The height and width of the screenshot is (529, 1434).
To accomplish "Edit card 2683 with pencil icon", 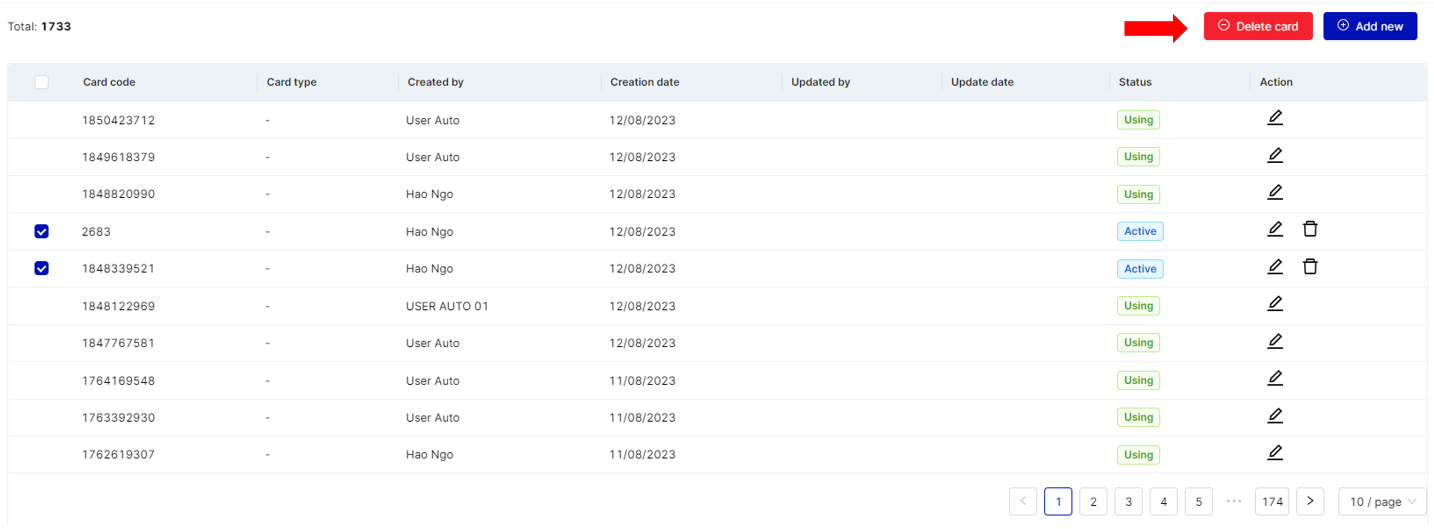I will click(x=1275, y=229).
